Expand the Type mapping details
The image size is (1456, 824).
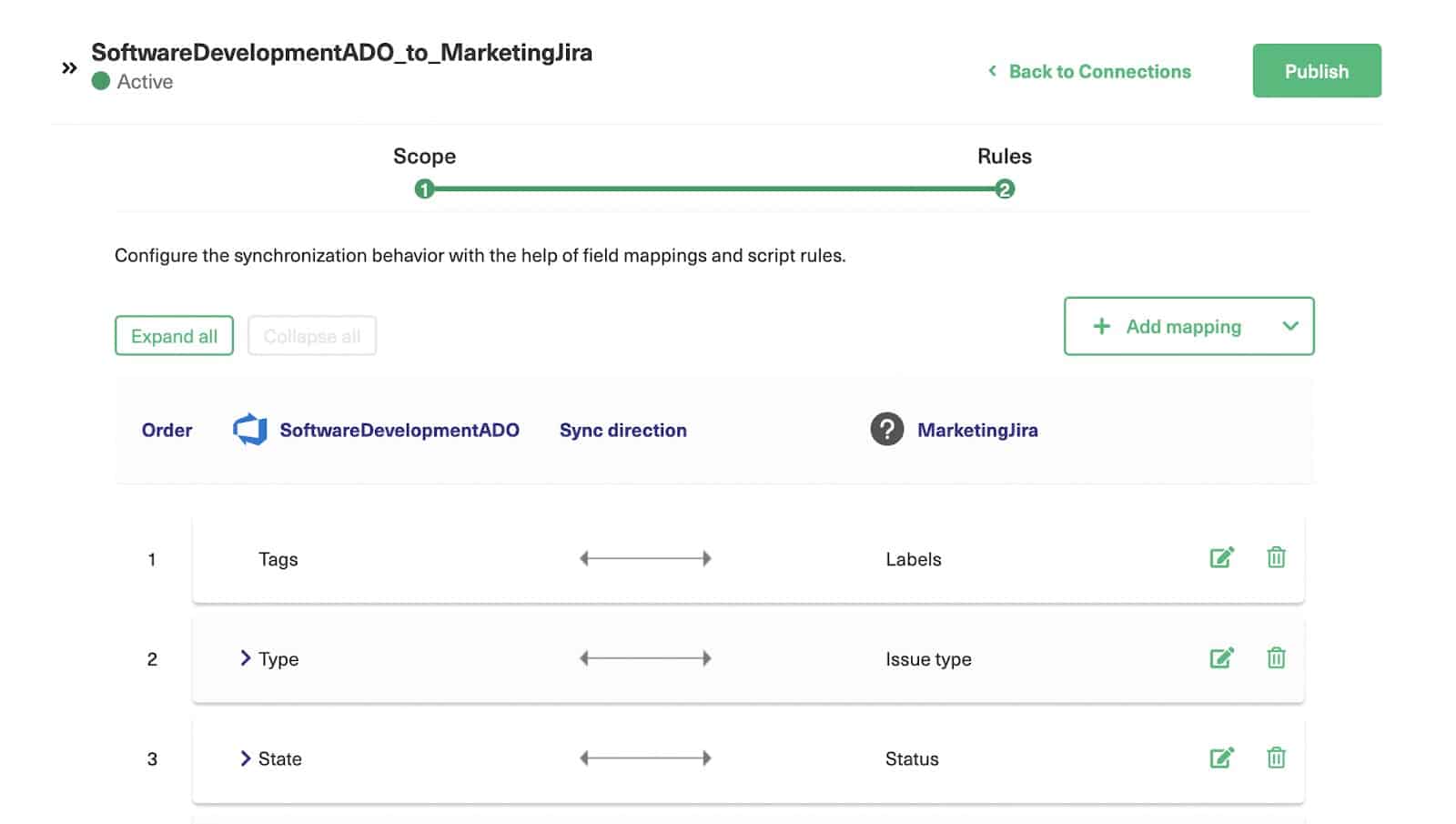point(244,657)
